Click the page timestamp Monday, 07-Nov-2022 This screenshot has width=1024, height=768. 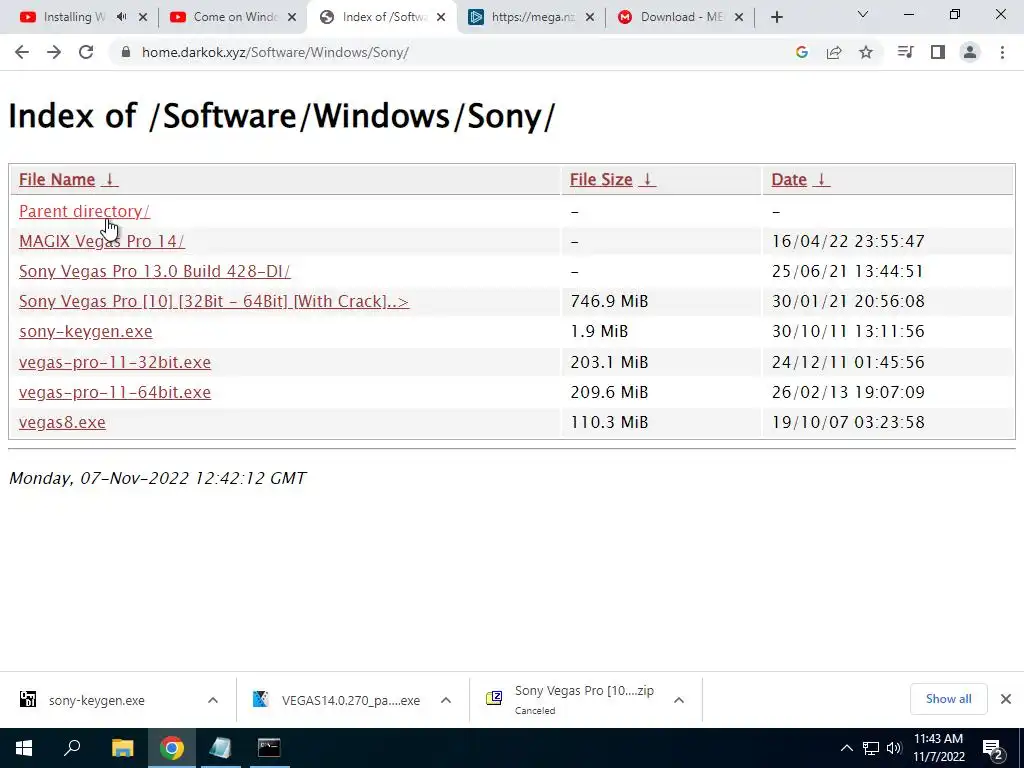pyautogui.click(x=157, y=478)
